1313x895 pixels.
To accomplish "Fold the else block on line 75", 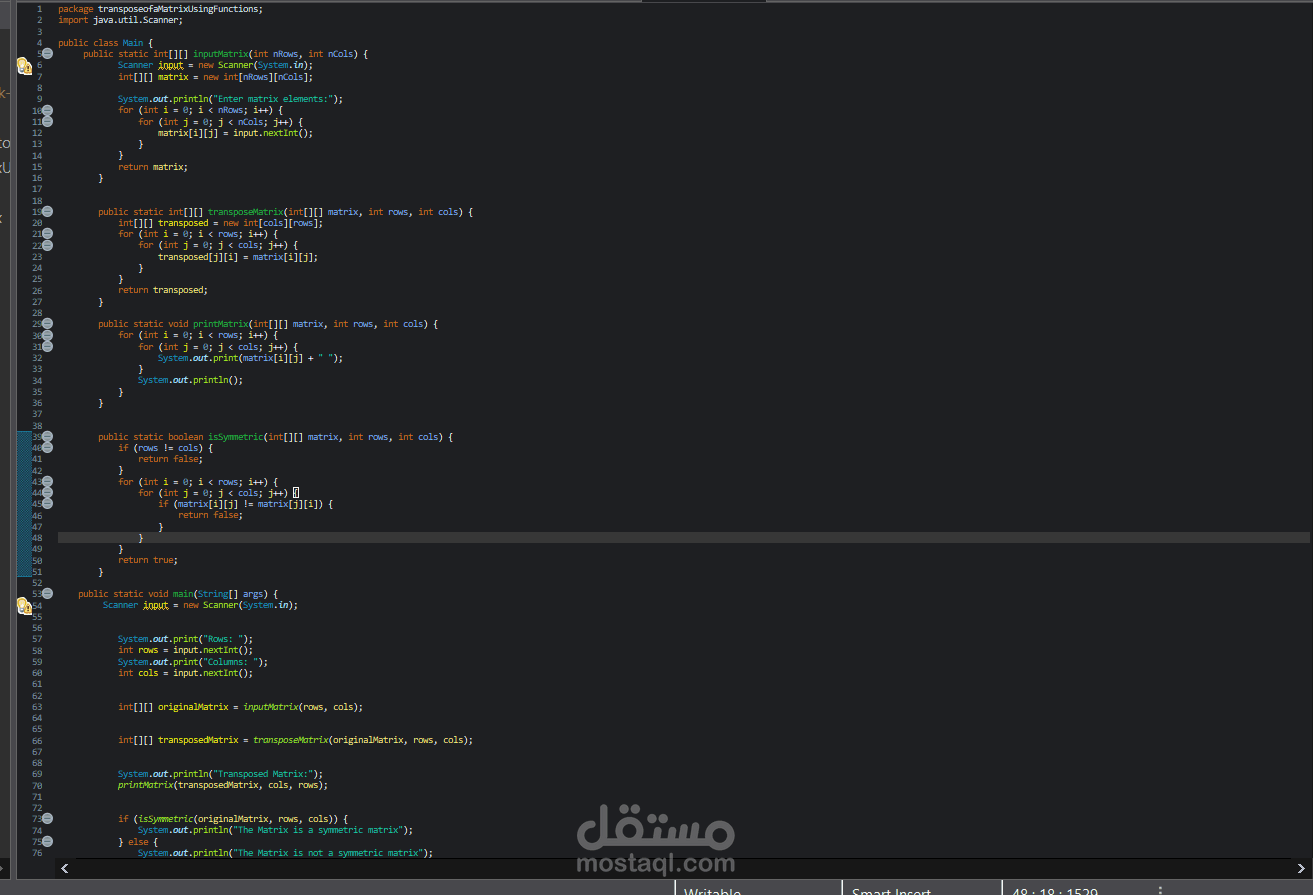I will pos(47,841).
